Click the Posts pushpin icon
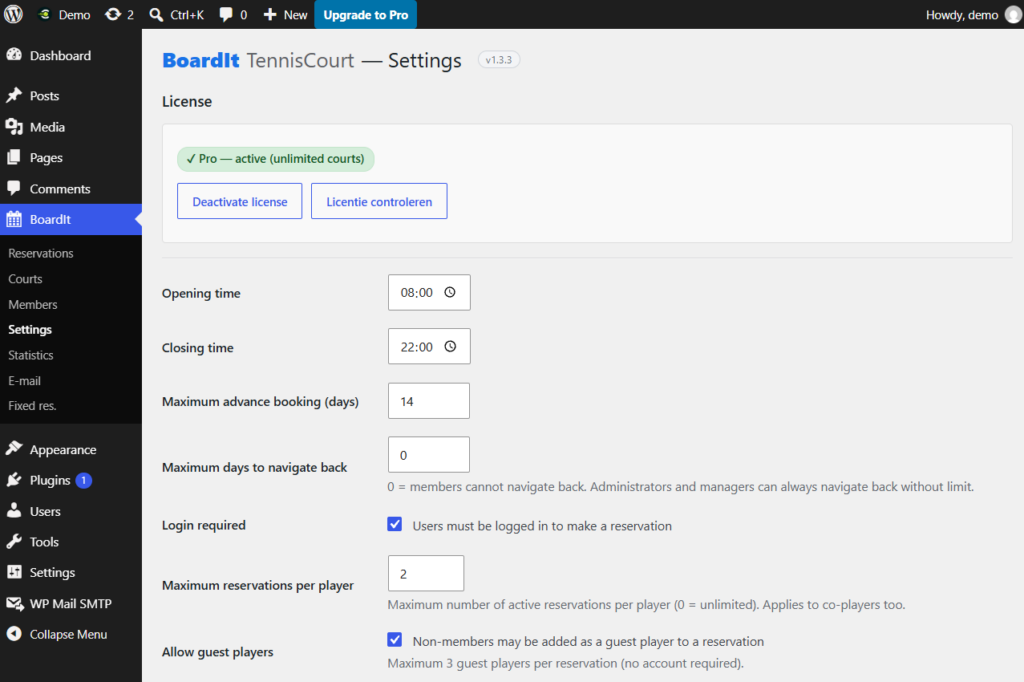Image resolution: width=1024 pixels, height=682 pixels. pos(14,95)
